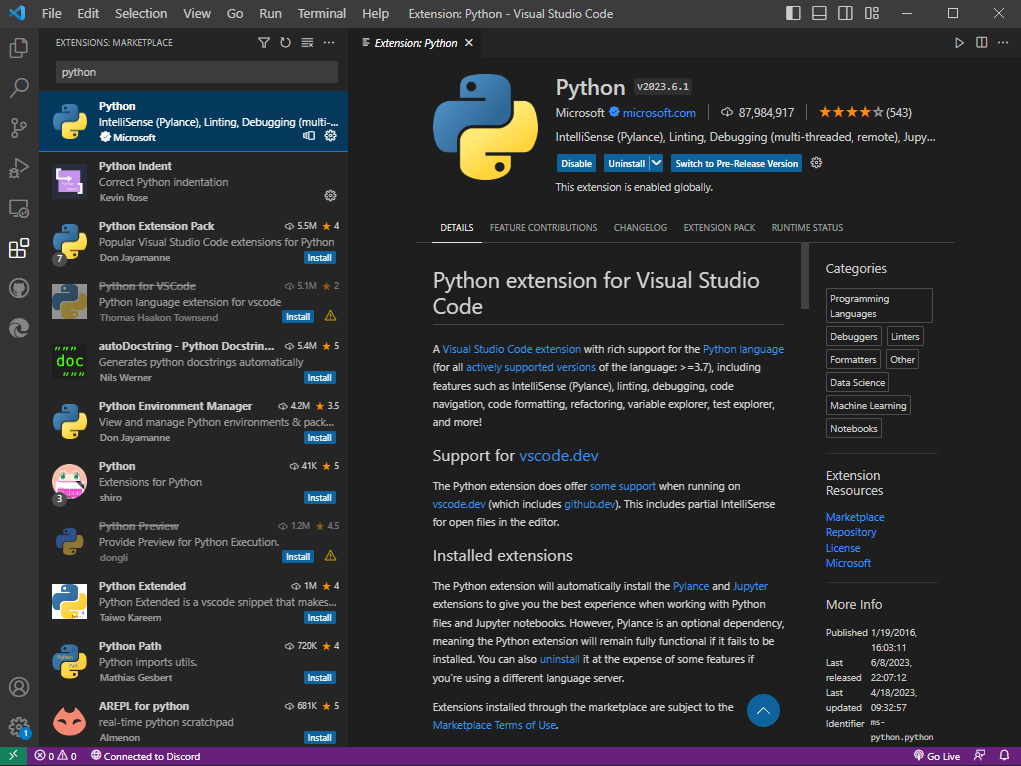Open the Help menu
Image resolution: width=1021 pixels, height=766 pixels.
pyautogui.click(x=375, y=14)
